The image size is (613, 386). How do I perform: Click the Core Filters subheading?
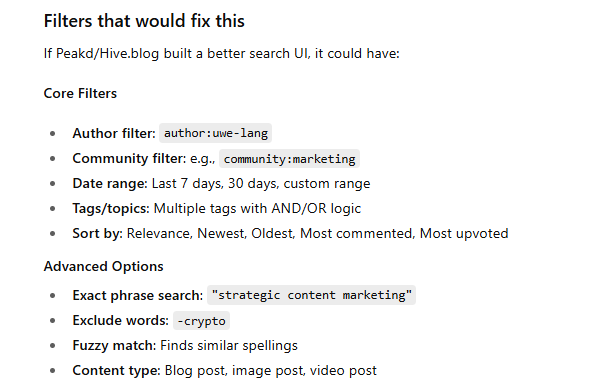[80, 93]
